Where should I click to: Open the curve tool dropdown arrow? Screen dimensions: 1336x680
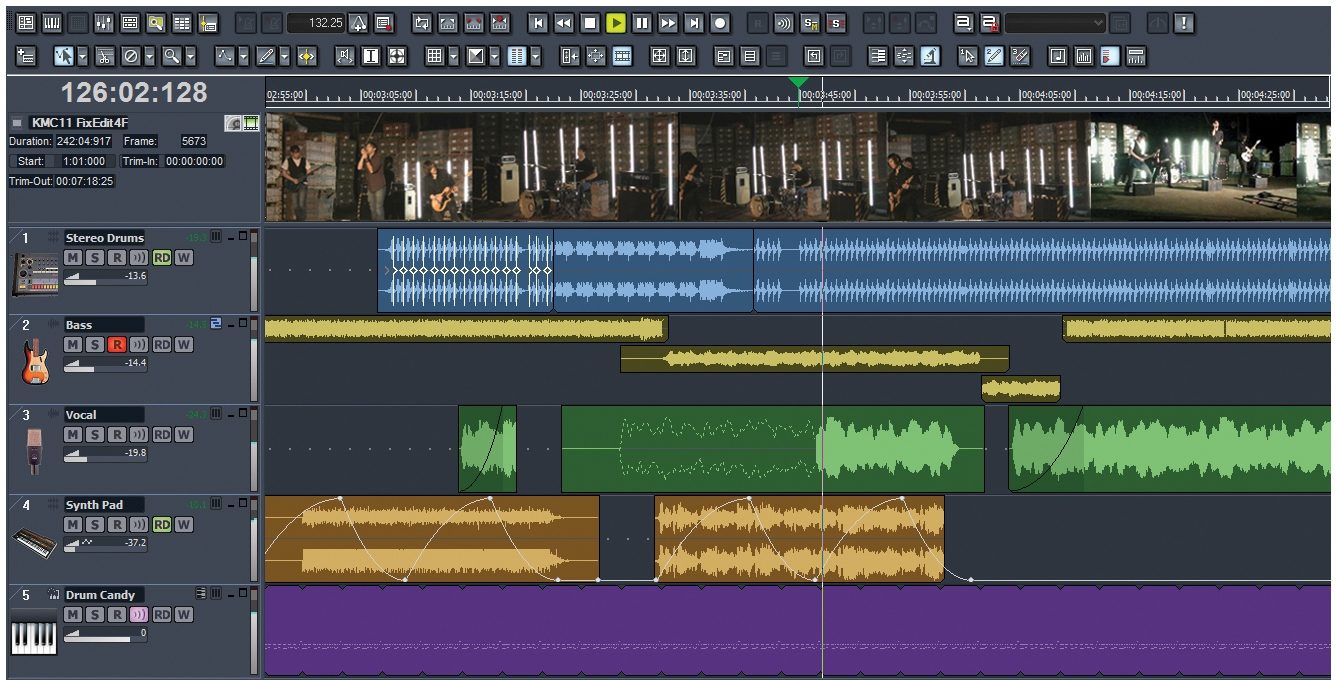pyautogui.click(x=243, y=56)
